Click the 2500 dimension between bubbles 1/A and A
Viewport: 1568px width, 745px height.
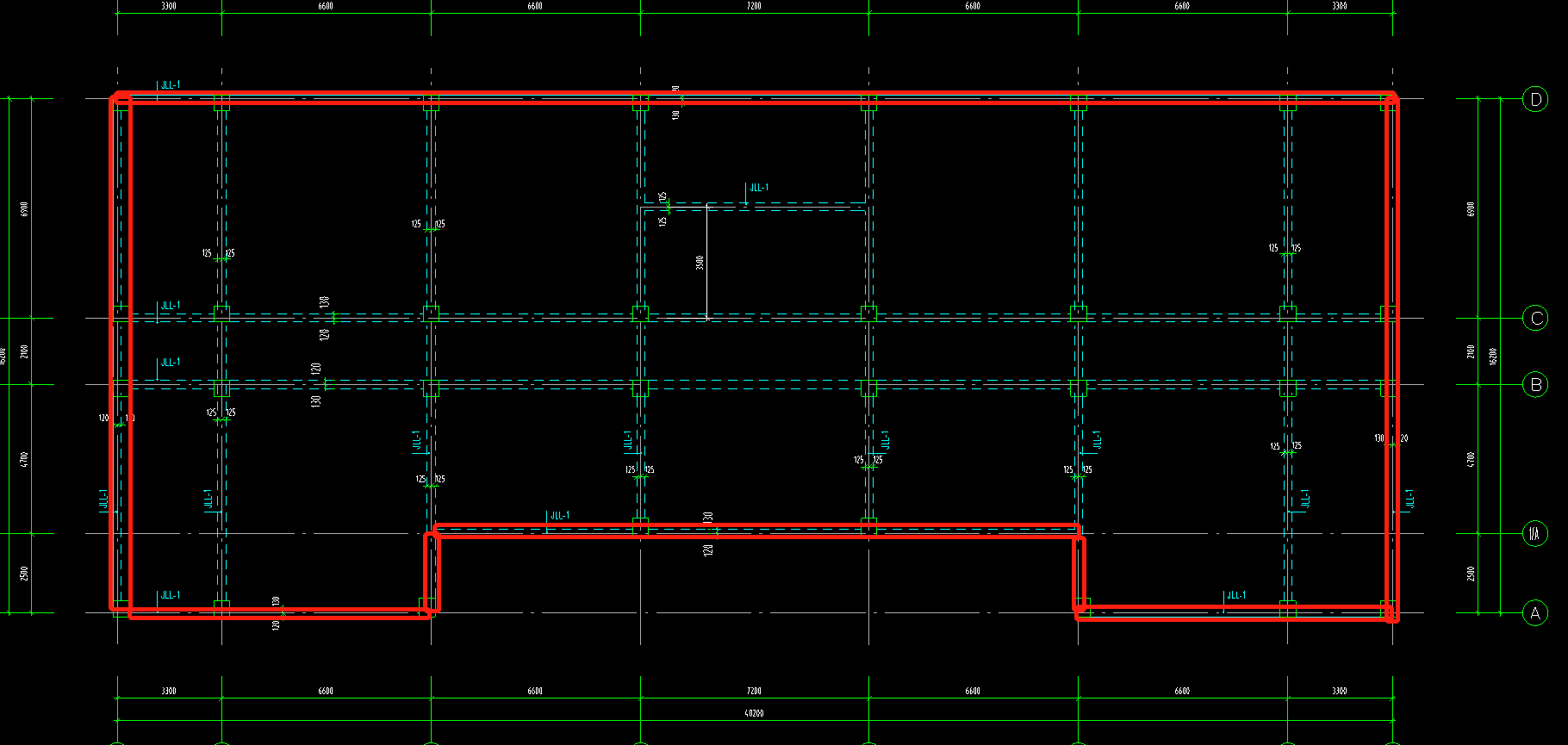1471,574
